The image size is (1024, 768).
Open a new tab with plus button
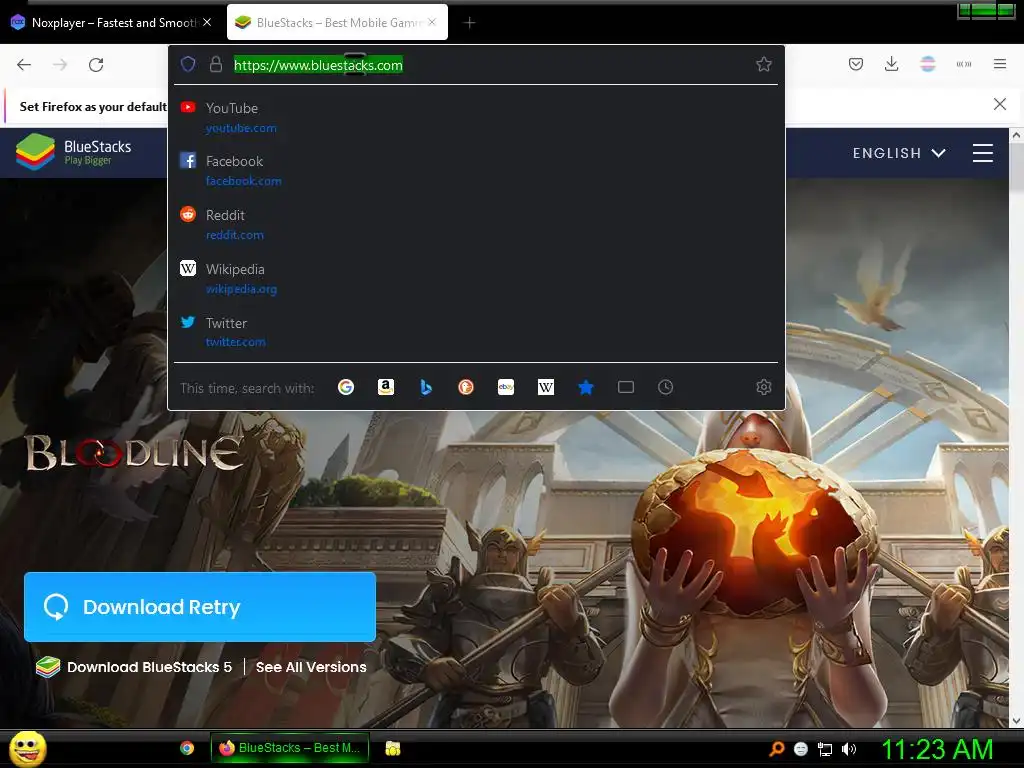(469, 23)
